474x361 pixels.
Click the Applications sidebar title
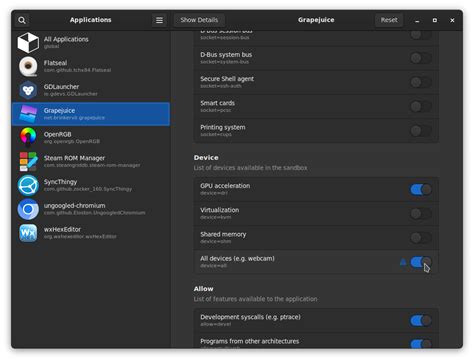tap(91, 20)
